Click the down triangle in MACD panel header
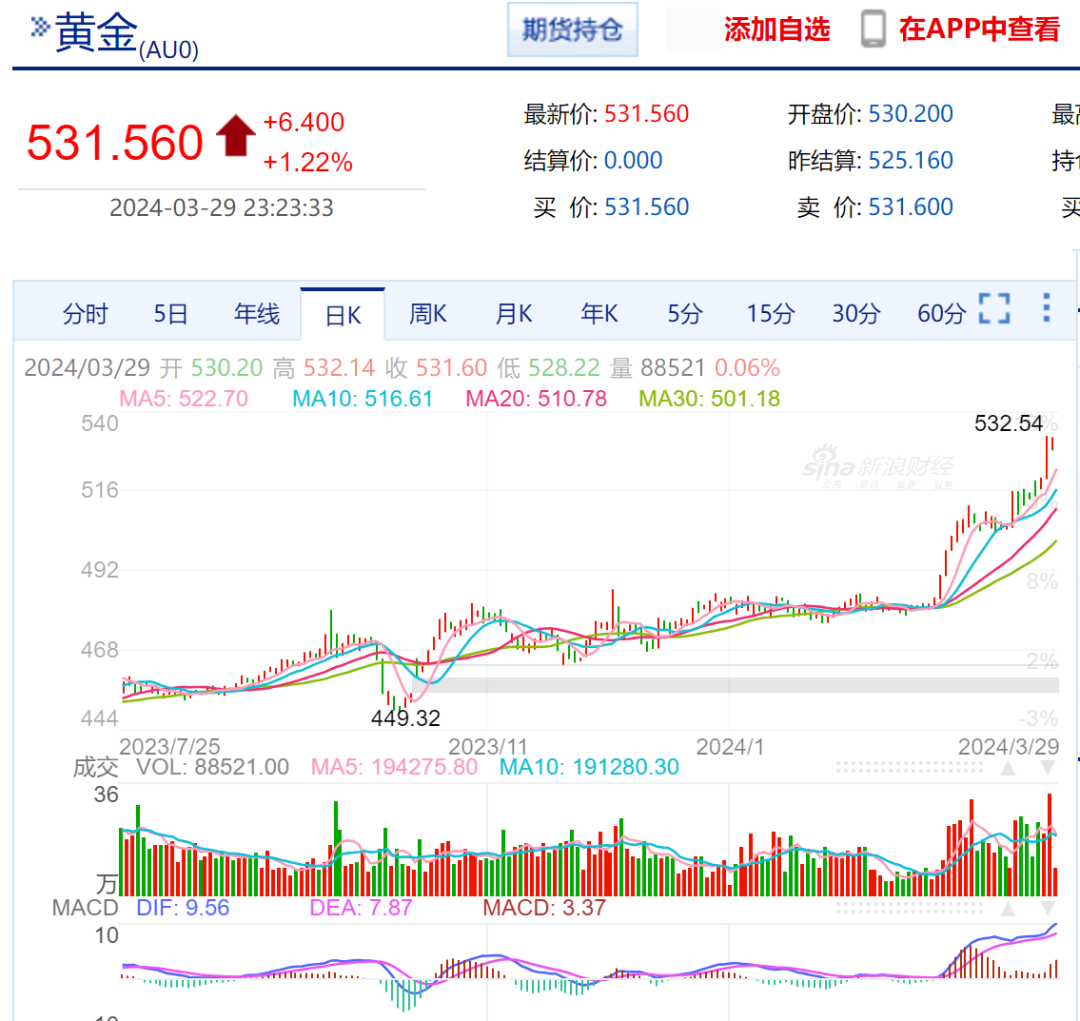The image size is (1080, 1021). coord(1048,909)
